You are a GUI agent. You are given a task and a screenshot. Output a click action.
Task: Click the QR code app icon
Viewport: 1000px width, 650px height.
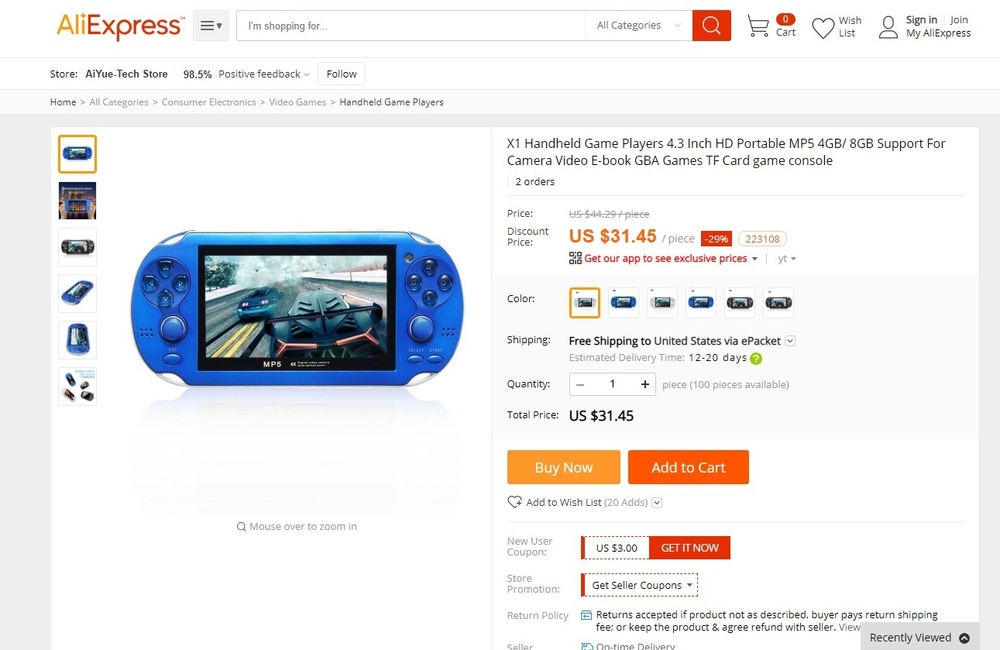(575, 258)
